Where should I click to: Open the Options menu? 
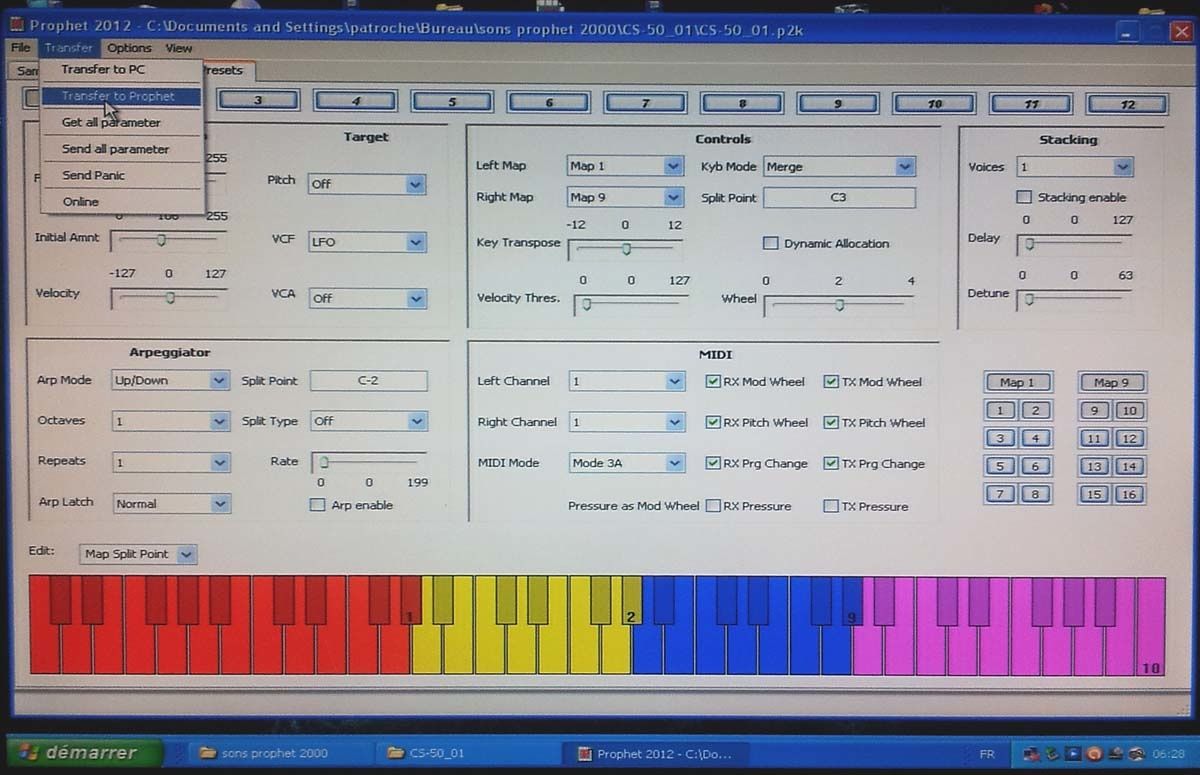(129, 48)
